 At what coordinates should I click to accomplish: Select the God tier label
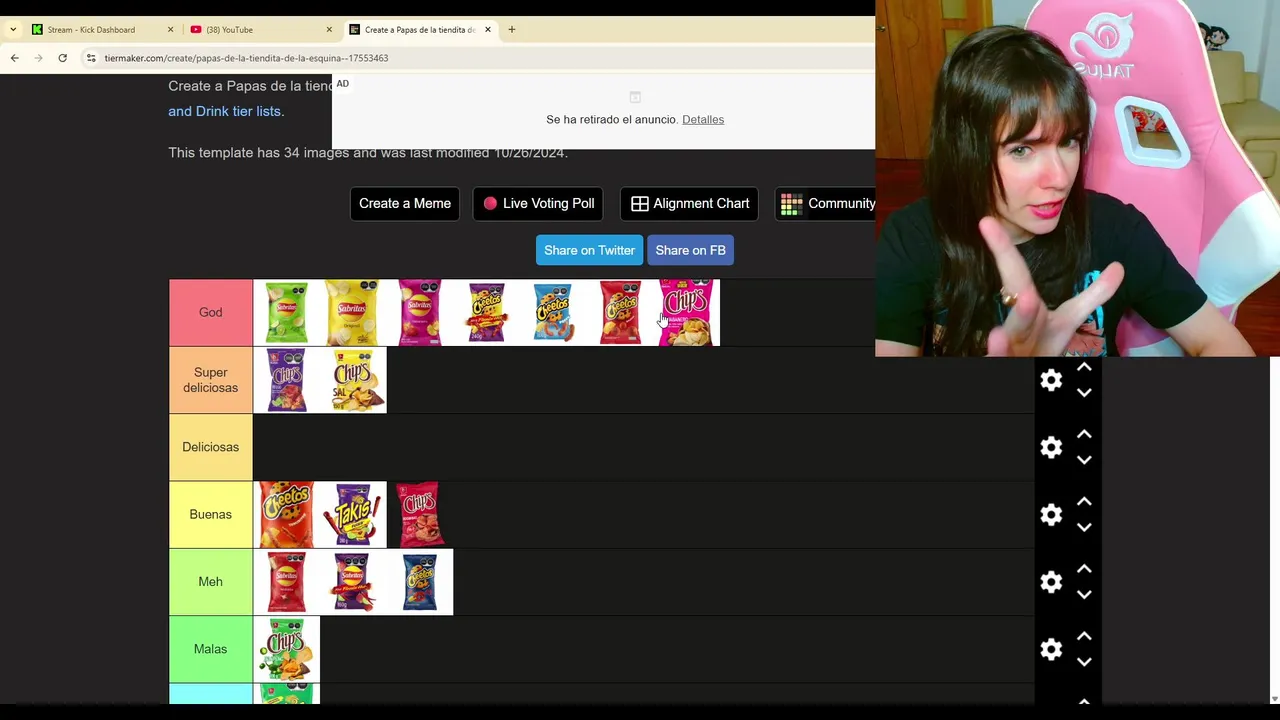coord(210,312)
